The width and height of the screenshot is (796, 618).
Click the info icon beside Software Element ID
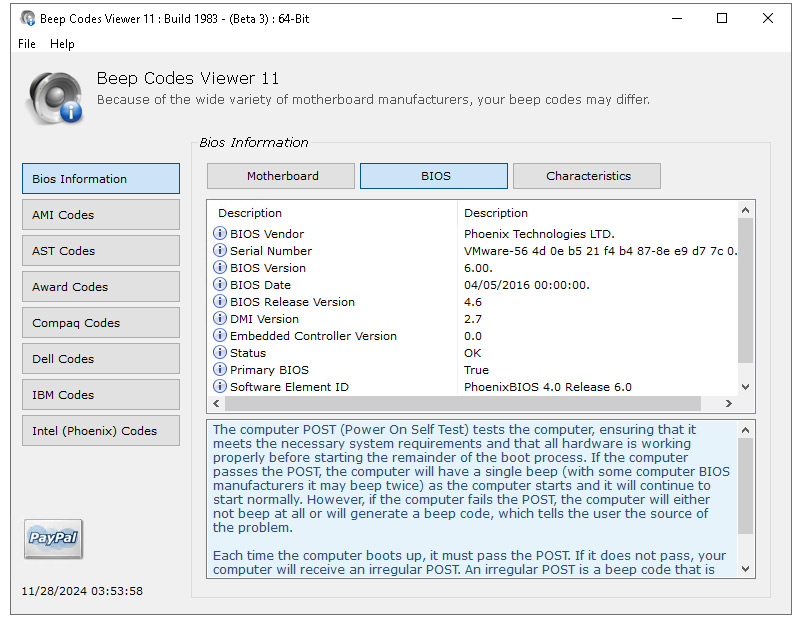coord(219,386)
